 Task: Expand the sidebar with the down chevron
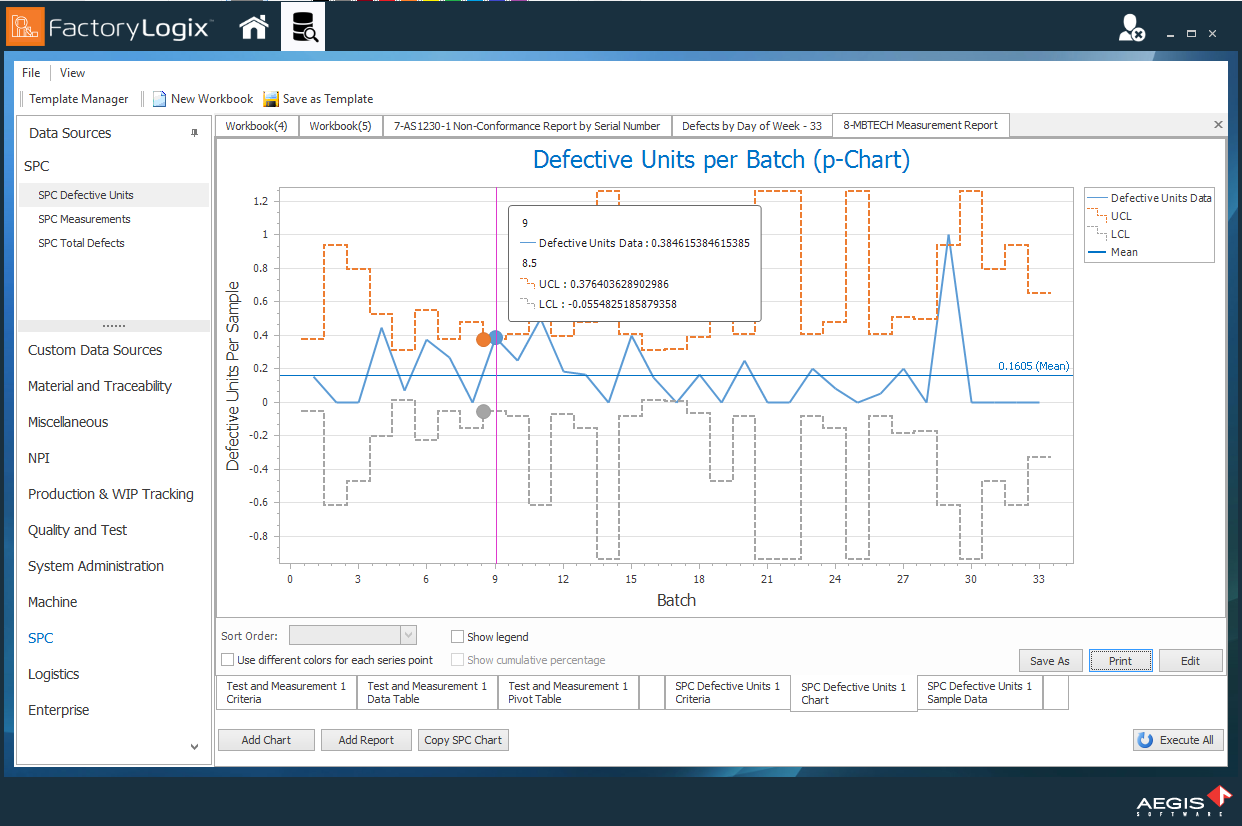pyautogui.click(x=195, y=746)
